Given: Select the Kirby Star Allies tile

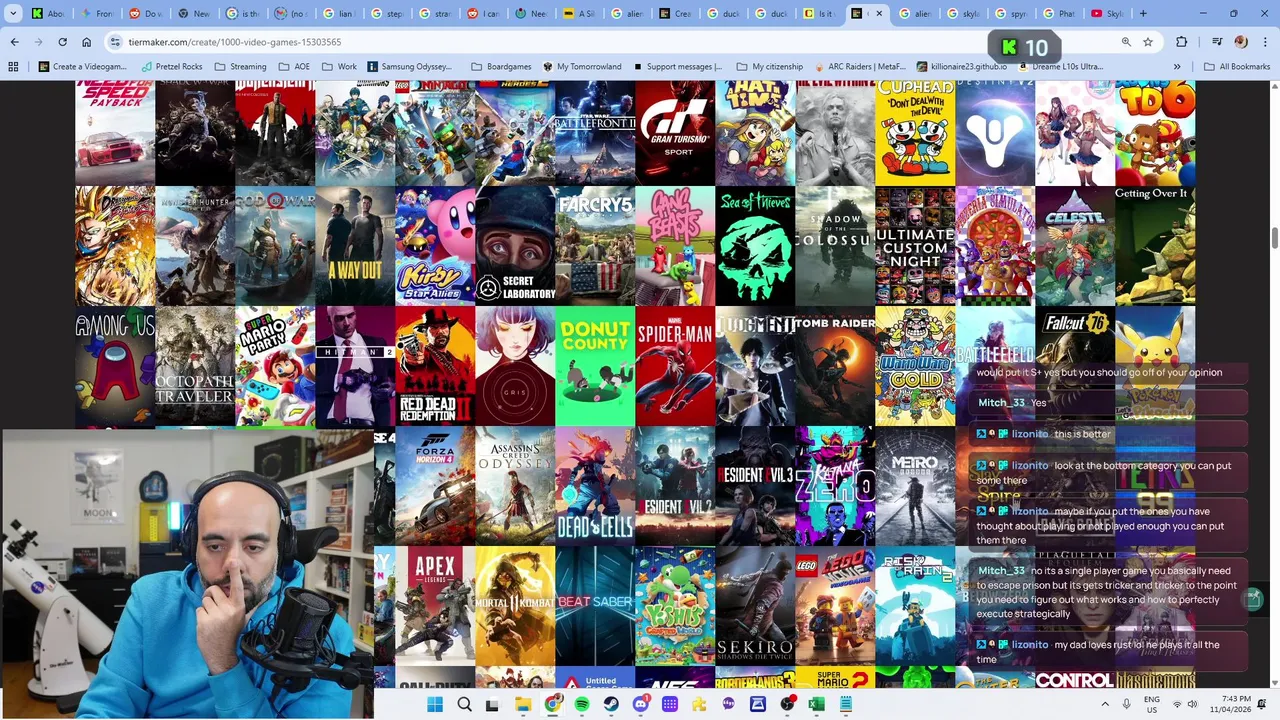Looking at the screenshot, I should [x=435, y=245].
